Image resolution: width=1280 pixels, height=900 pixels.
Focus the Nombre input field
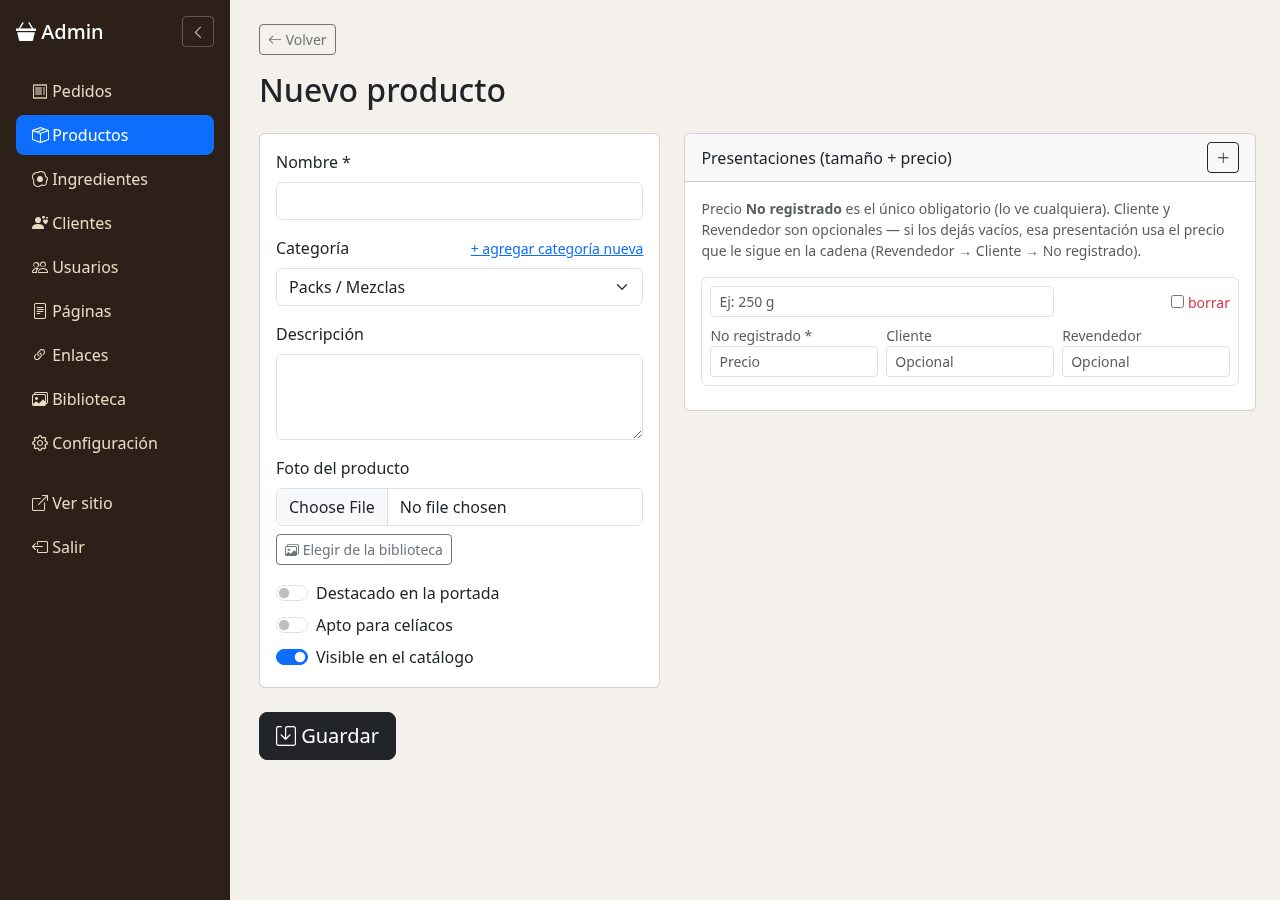click(459, 201)
